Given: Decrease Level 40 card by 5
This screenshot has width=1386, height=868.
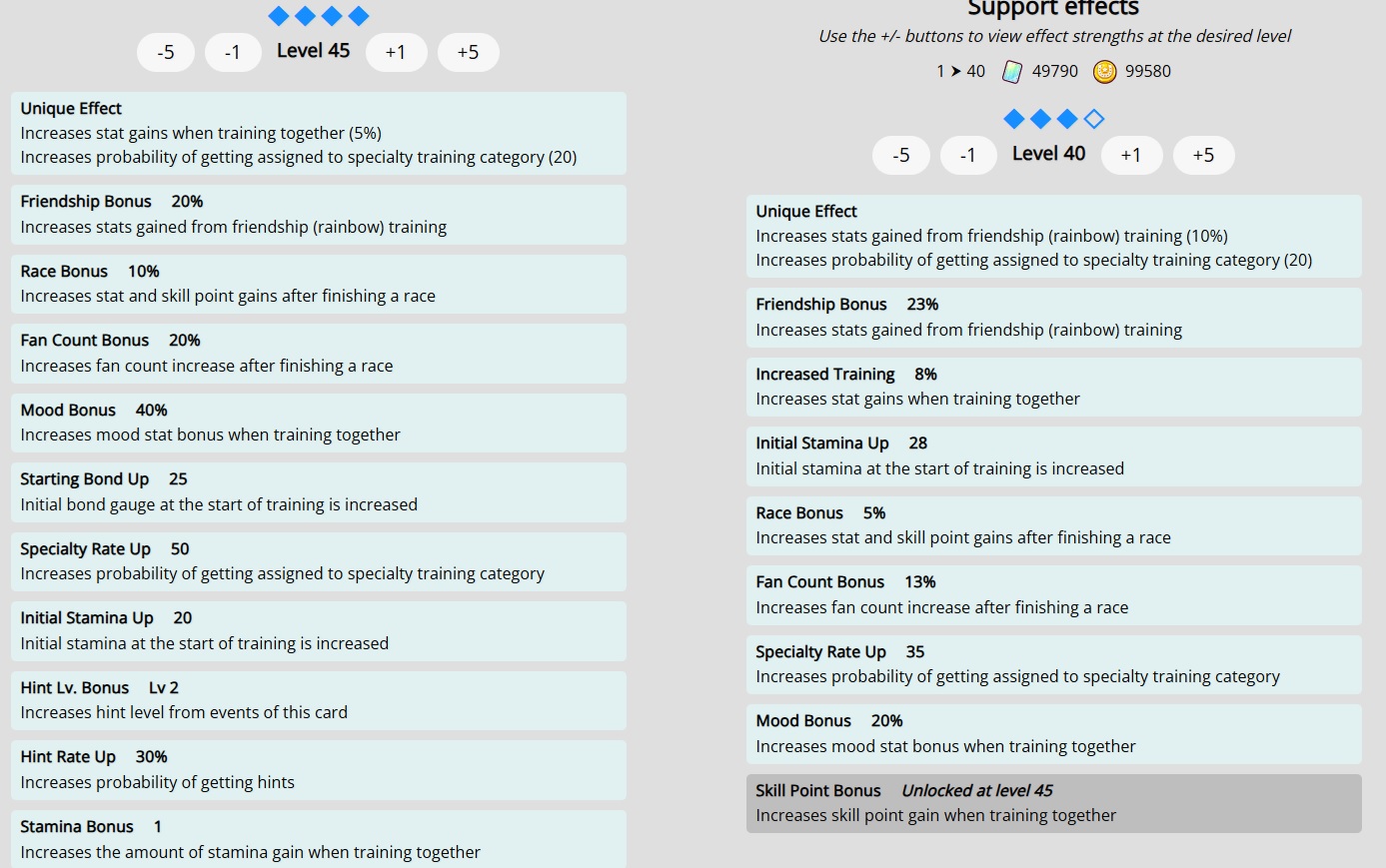Looking at the screenshot, I should (901, 155).
